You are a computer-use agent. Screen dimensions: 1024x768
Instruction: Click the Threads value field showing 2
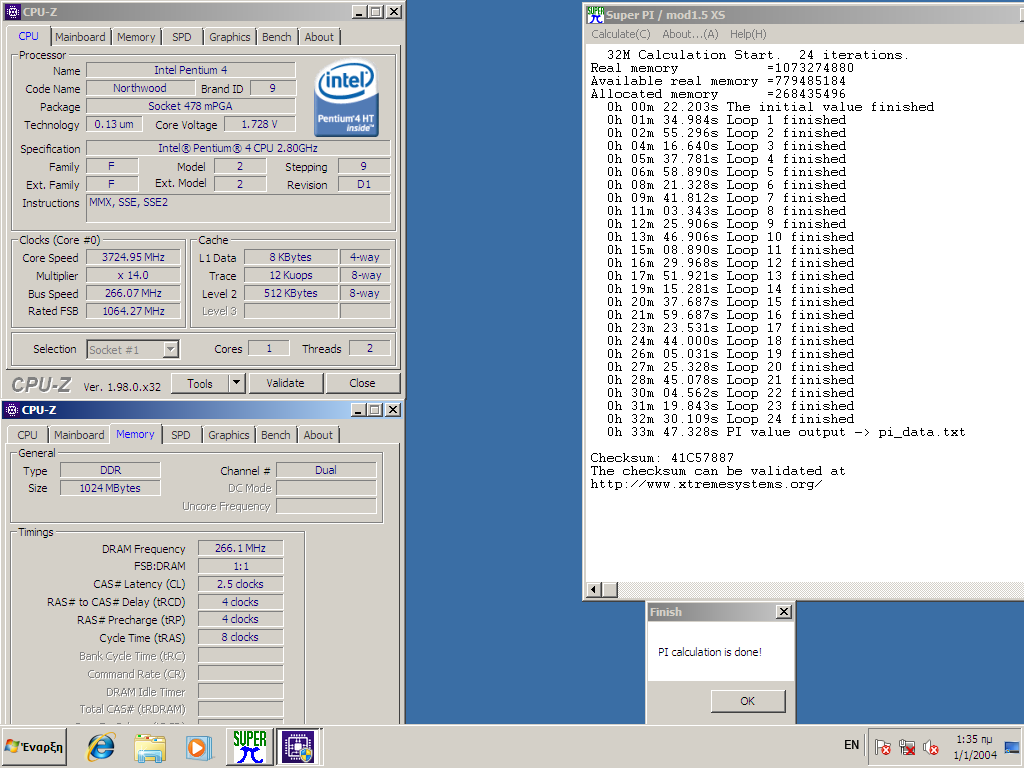[x=370, y=348]
